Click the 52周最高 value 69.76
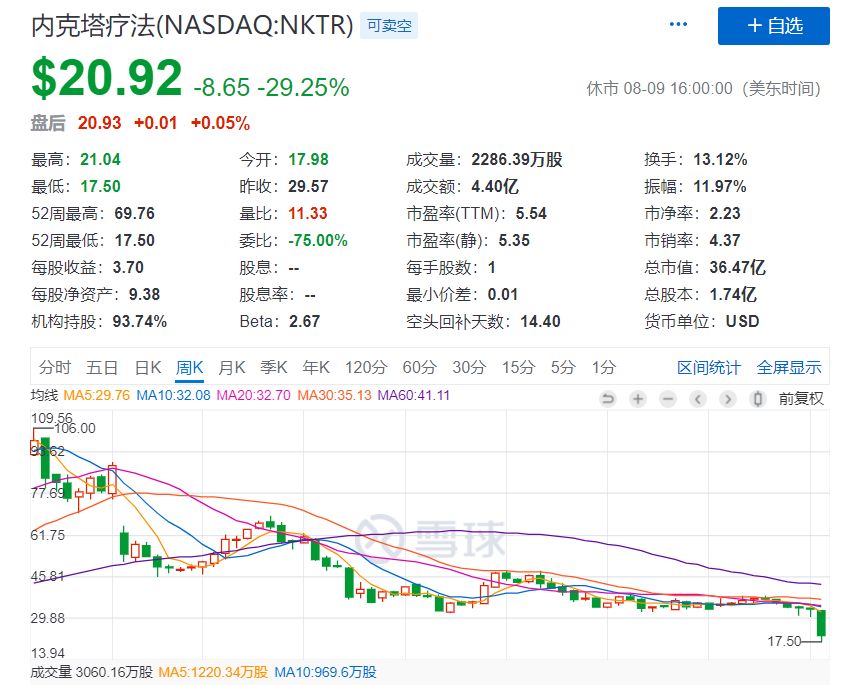Viewport: 853px width, 685px height. 134,213
